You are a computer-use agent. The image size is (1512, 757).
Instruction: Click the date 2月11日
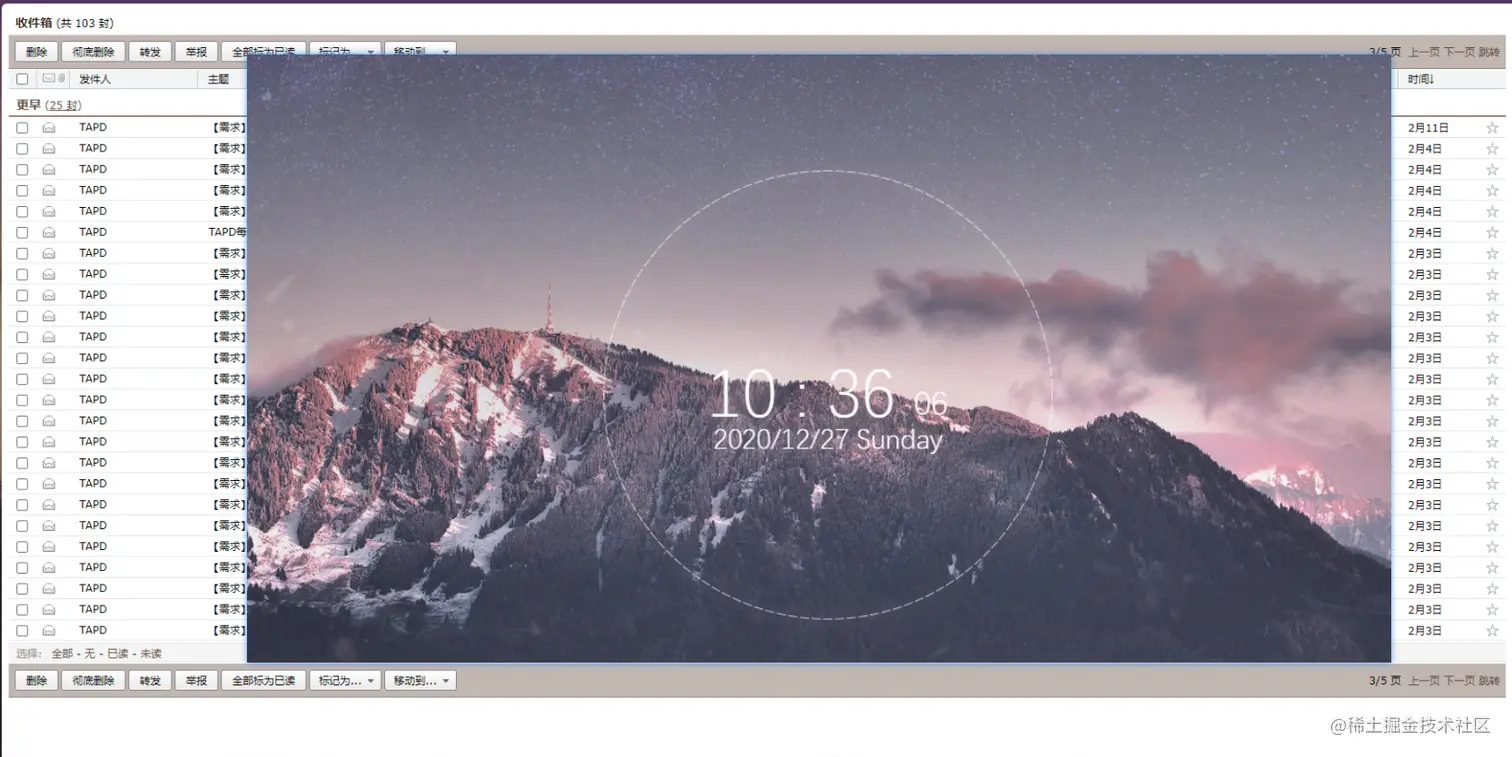pos(1428,128)
